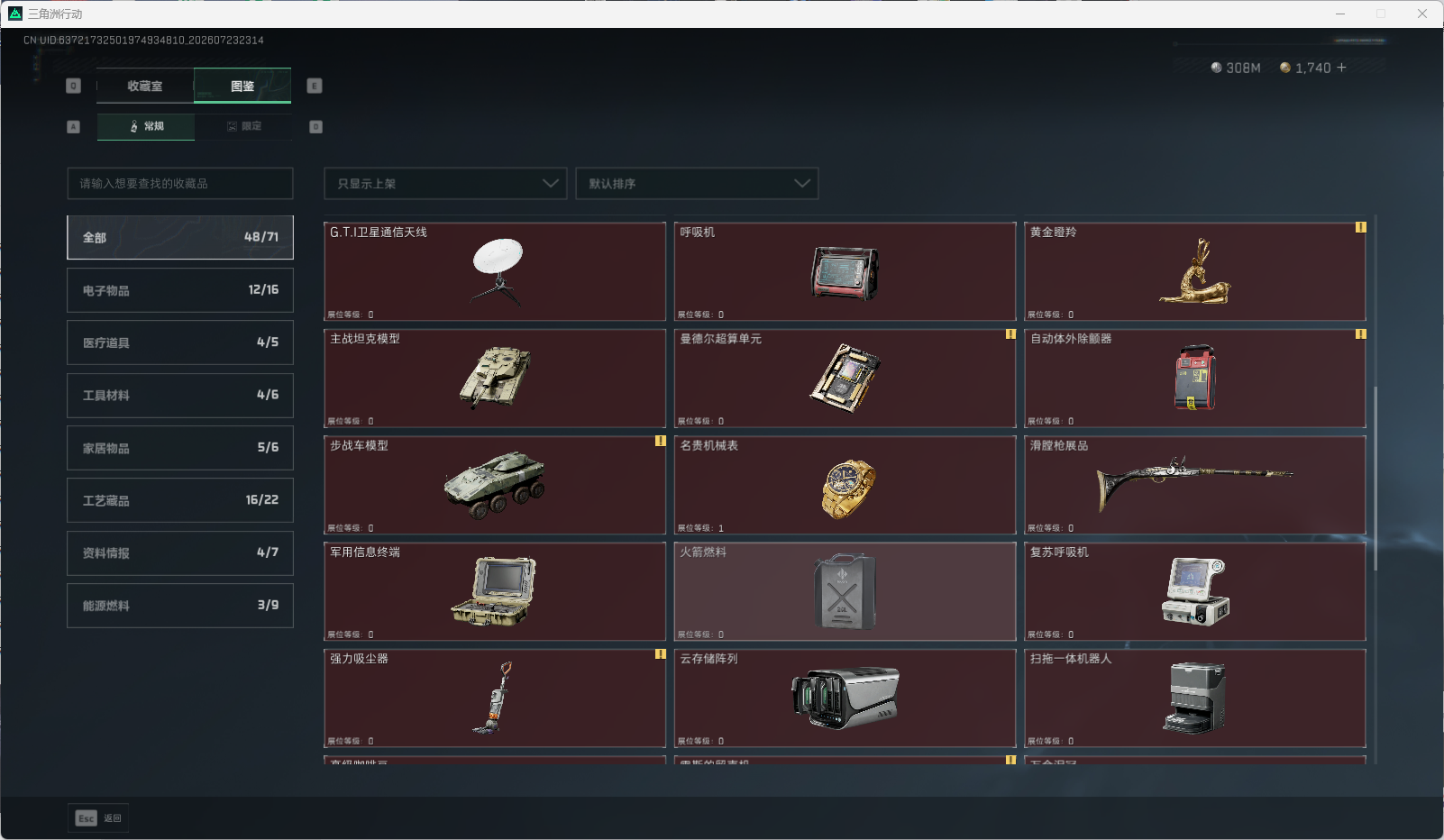Click the plus icon next to 1,740 currency
Viewport: 1444px width, 840px height.
pos(1341,68)
